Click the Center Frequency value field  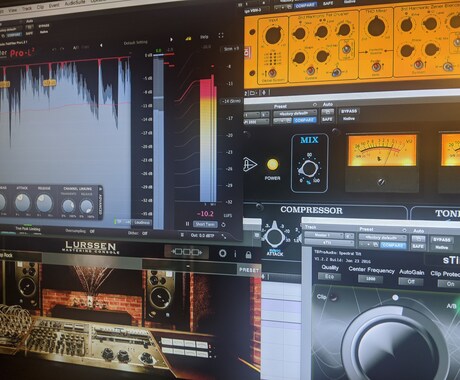pos(370,279)
